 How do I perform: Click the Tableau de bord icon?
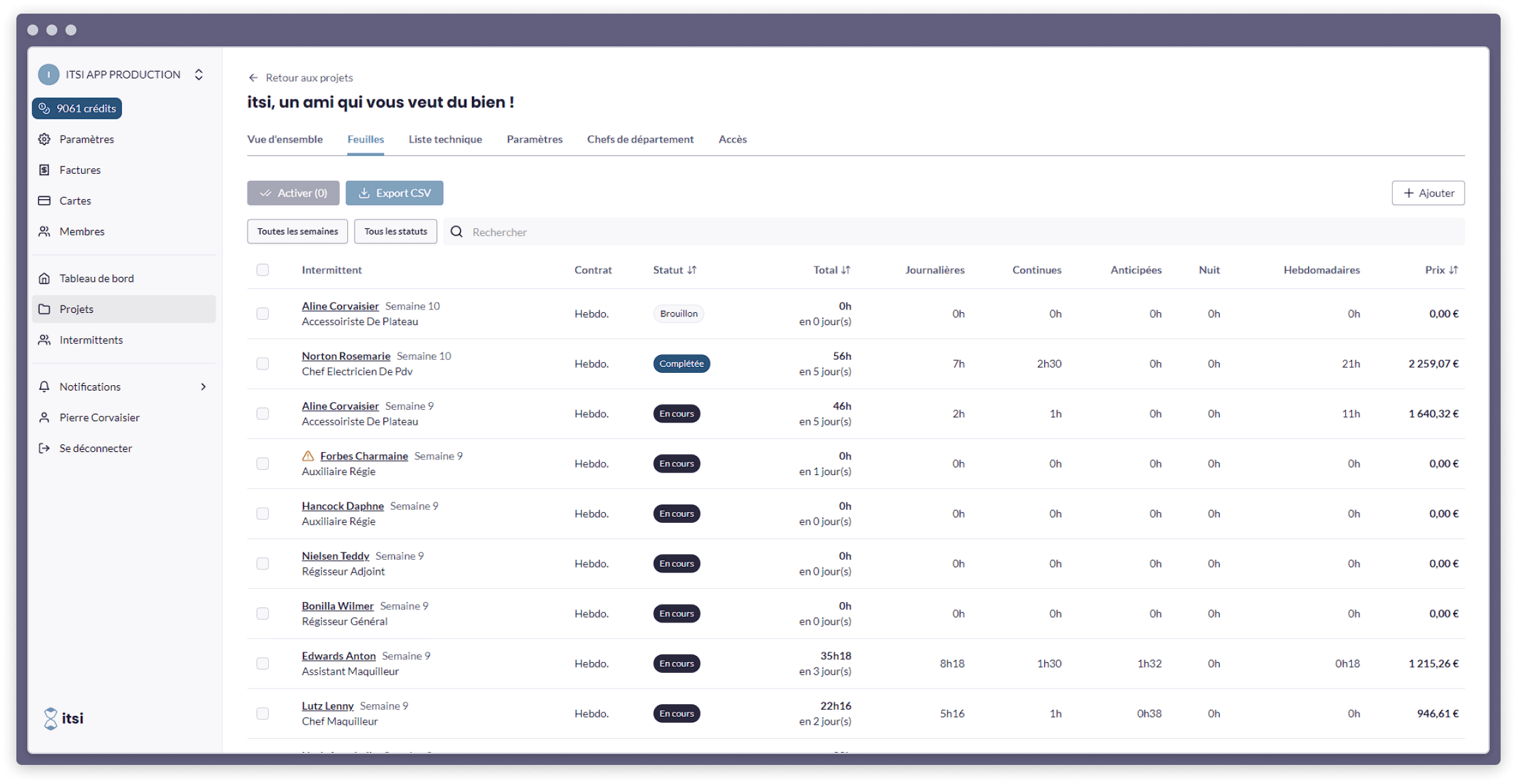pyautogui.click(x=47, y=278)
